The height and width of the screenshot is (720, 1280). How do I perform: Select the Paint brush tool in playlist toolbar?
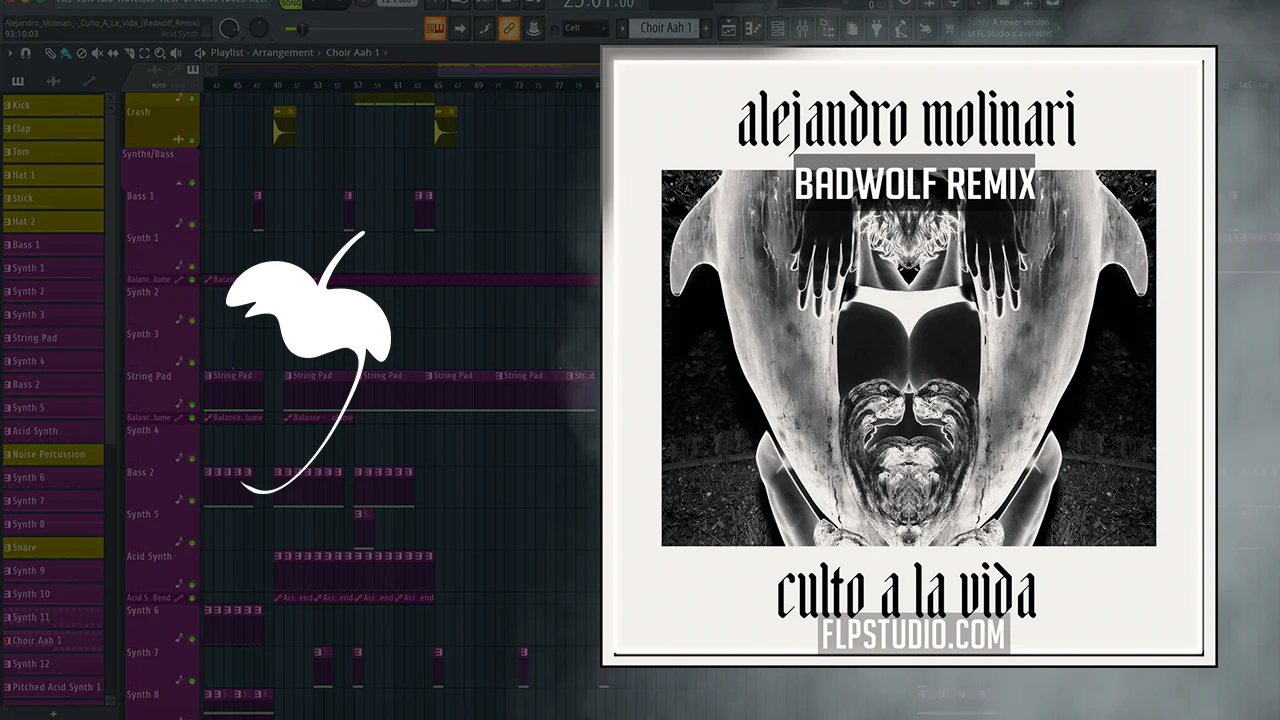(65, 53)
